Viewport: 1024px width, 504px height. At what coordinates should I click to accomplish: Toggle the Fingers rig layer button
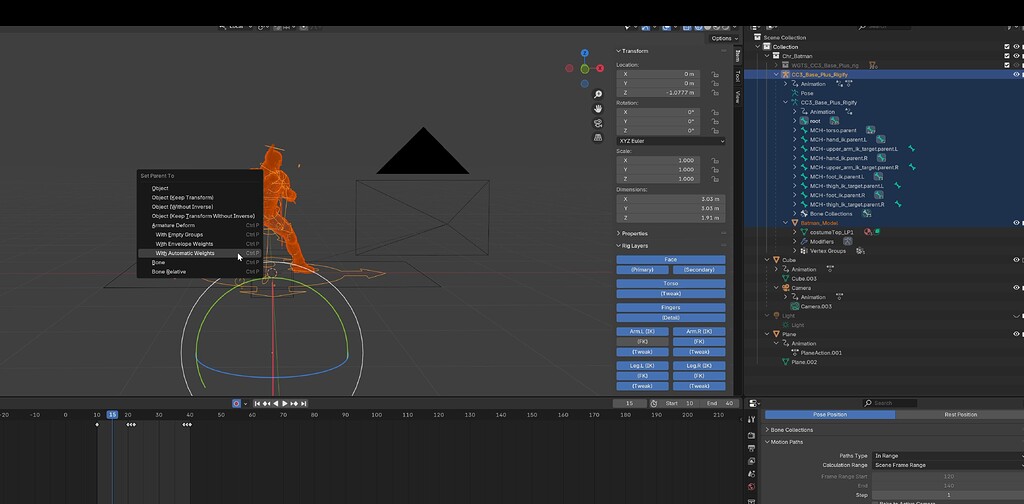[671, 307]
